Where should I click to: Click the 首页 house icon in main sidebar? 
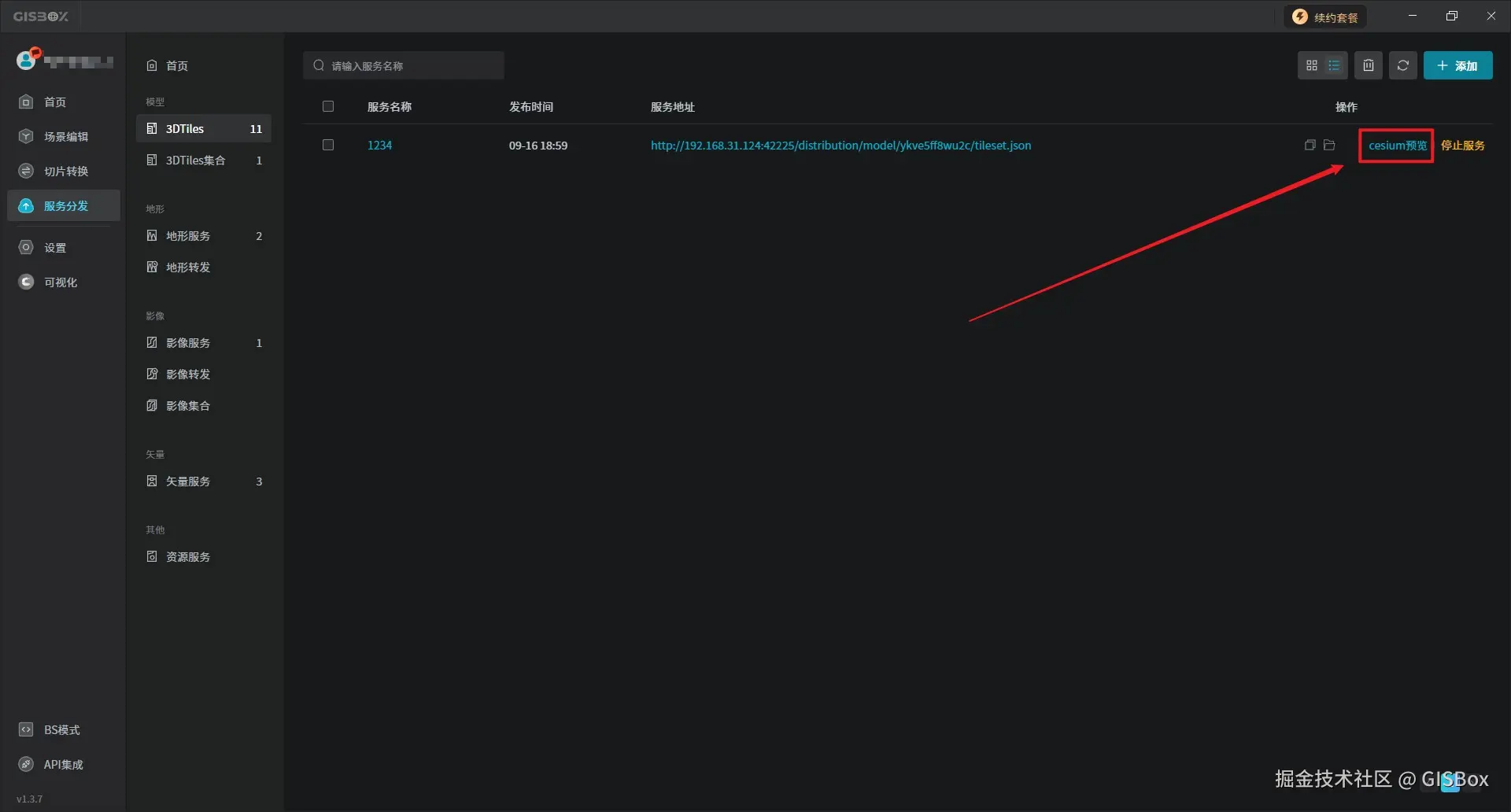[26, 102]
